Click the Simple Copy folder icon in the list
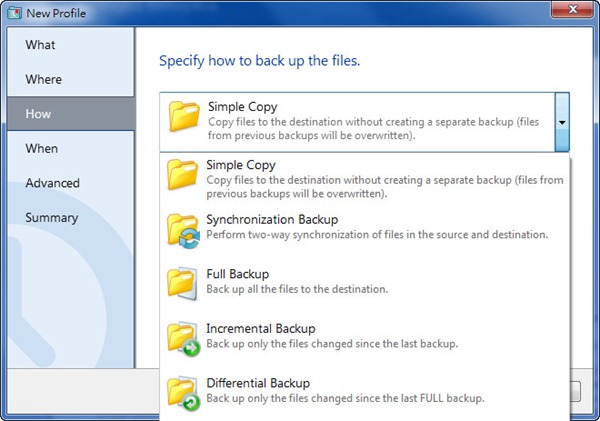Image resolution: width=600 pixels, height=421 pixels. click(x=185, y=176)
